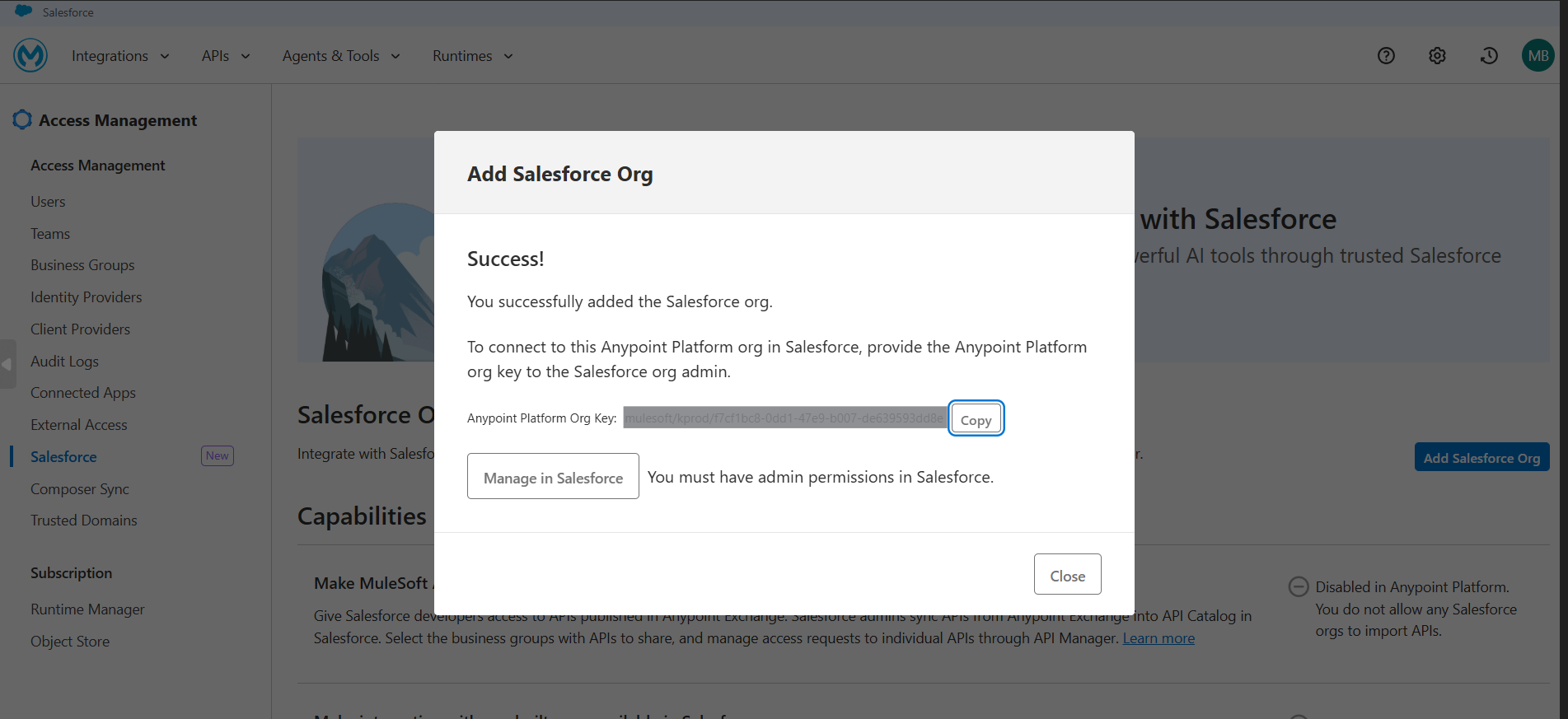Image resolution: width=1568 pixels, height=719 pixels.
Task: Click the Salesforce cloud icon in title bar
Action: pos(24,12)
